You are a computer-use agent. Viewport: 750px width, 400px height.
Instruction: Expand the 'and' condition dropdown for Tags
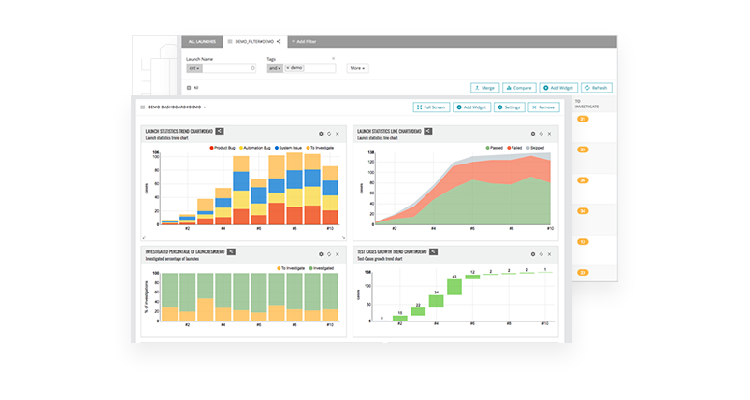click(x=275, y=68)
